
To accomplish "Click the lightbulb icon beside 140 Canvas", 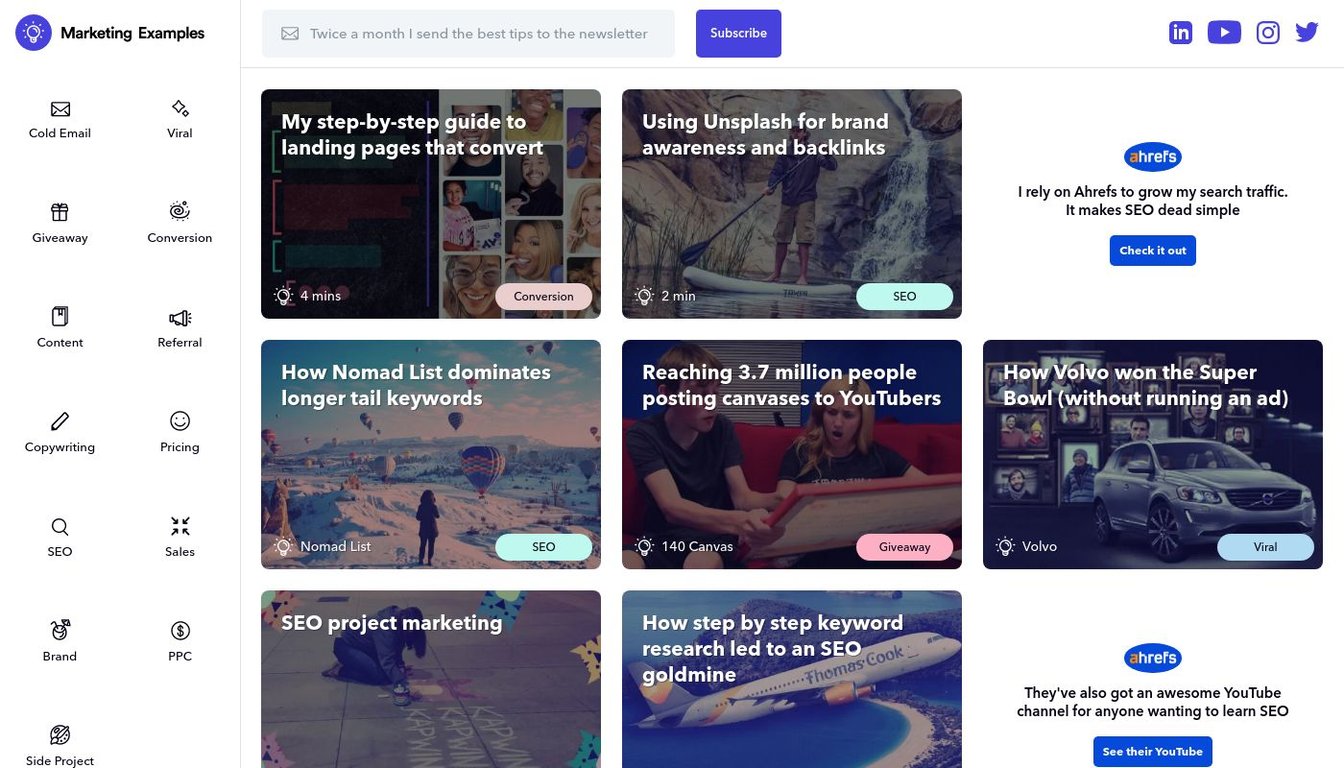I will [644, 546].
